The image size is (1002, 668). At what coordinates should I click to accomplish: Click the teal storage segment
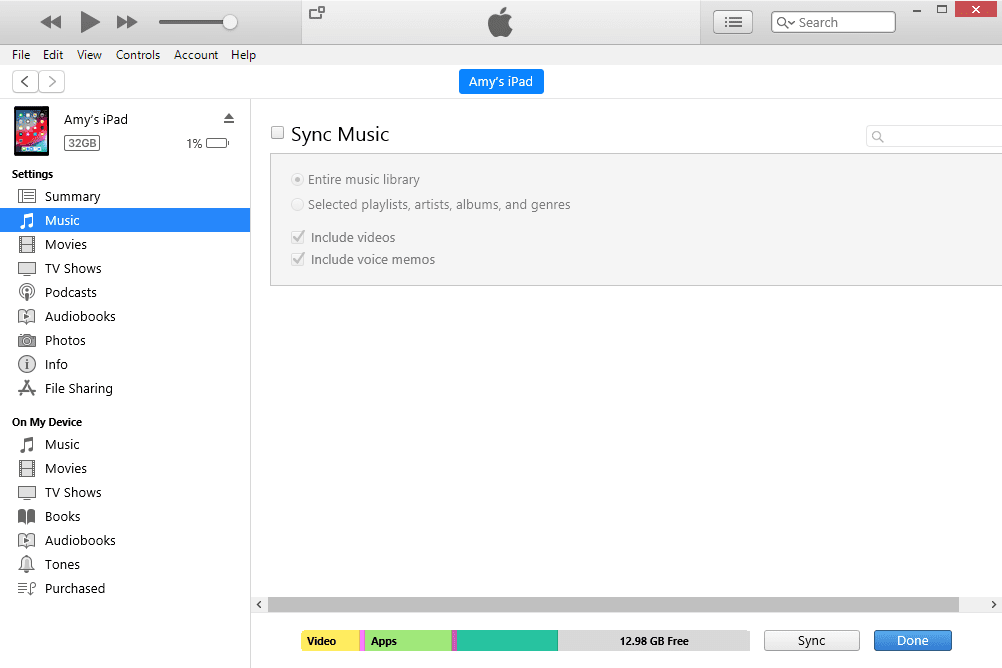[507, 641]
